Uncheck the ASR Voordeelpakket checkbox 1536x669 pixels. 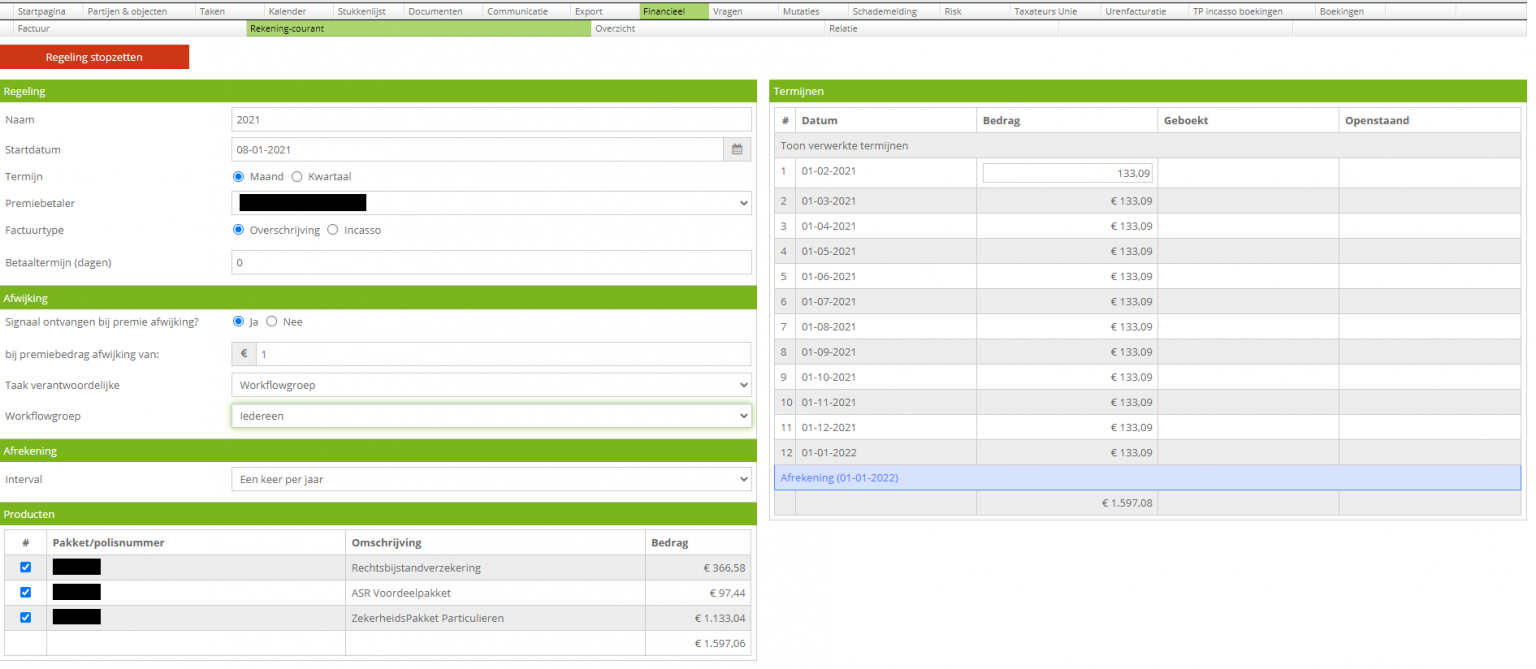(x=26, y=593)
